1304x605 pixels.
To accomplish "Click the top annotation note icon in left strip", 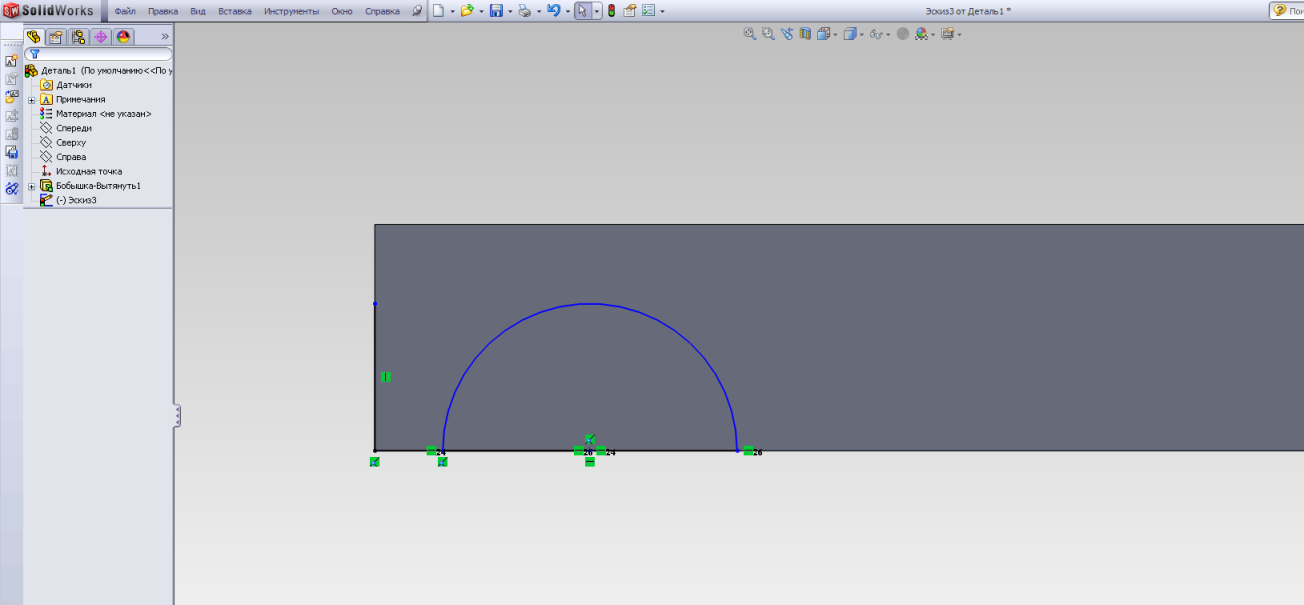I will [12, 60].
